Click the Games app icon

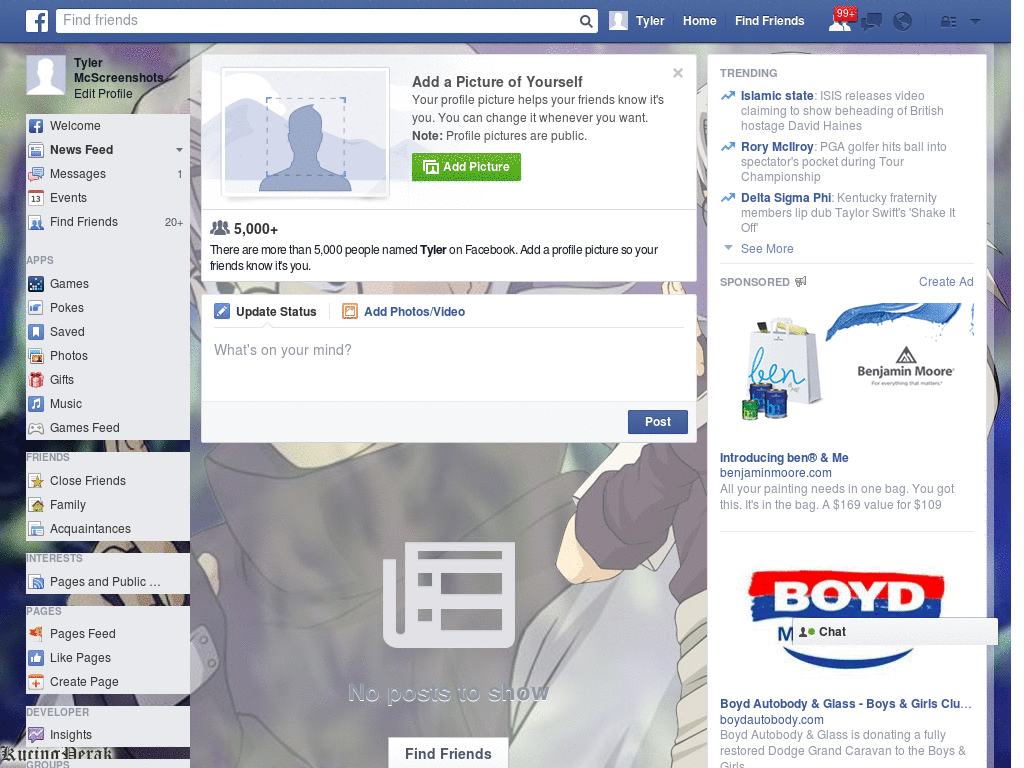(36, 284)
